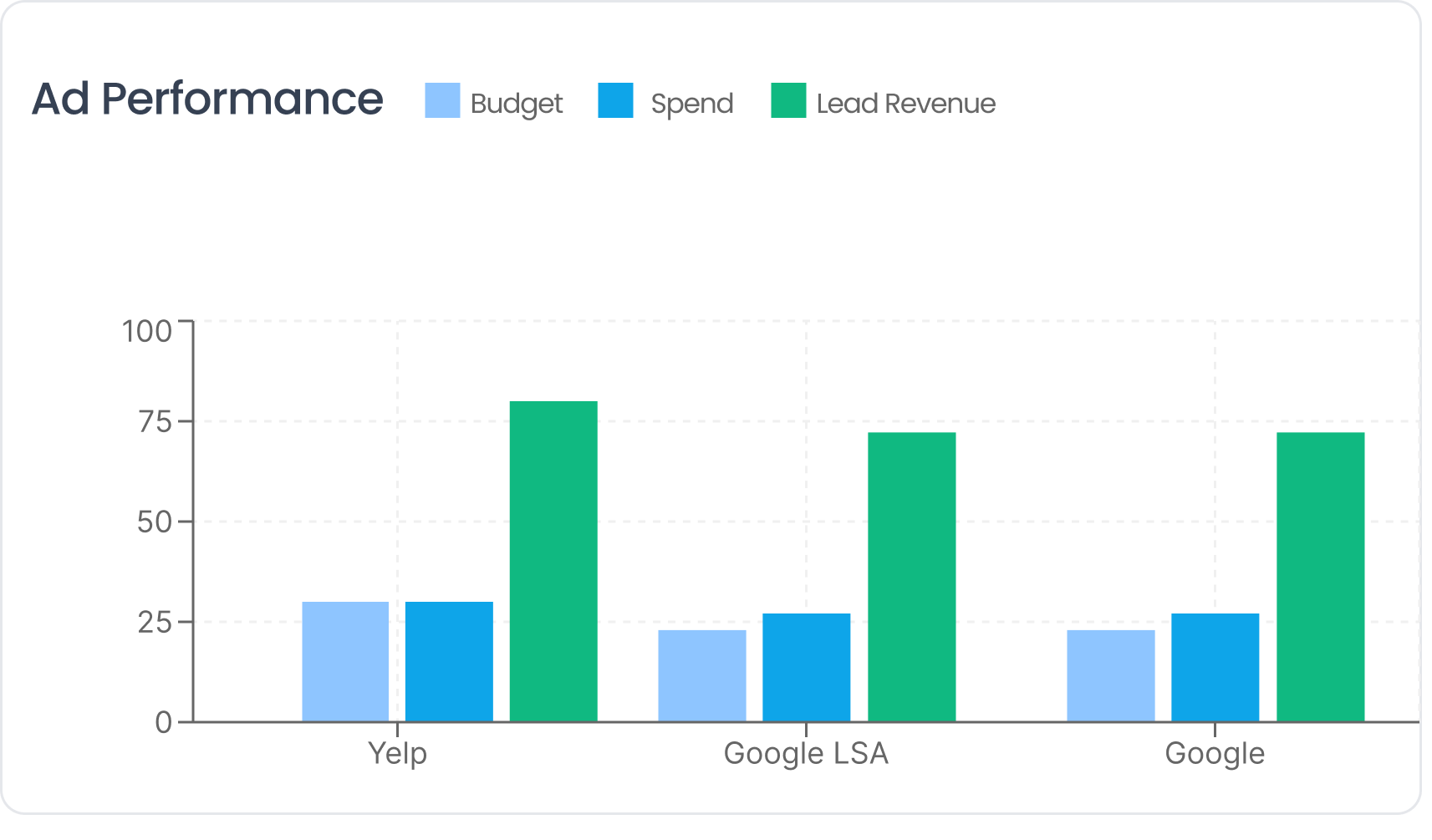Toggle the Budget legend label
Image resolution: width=1432 pixels, height=840 pixels.
pos(516,104)
